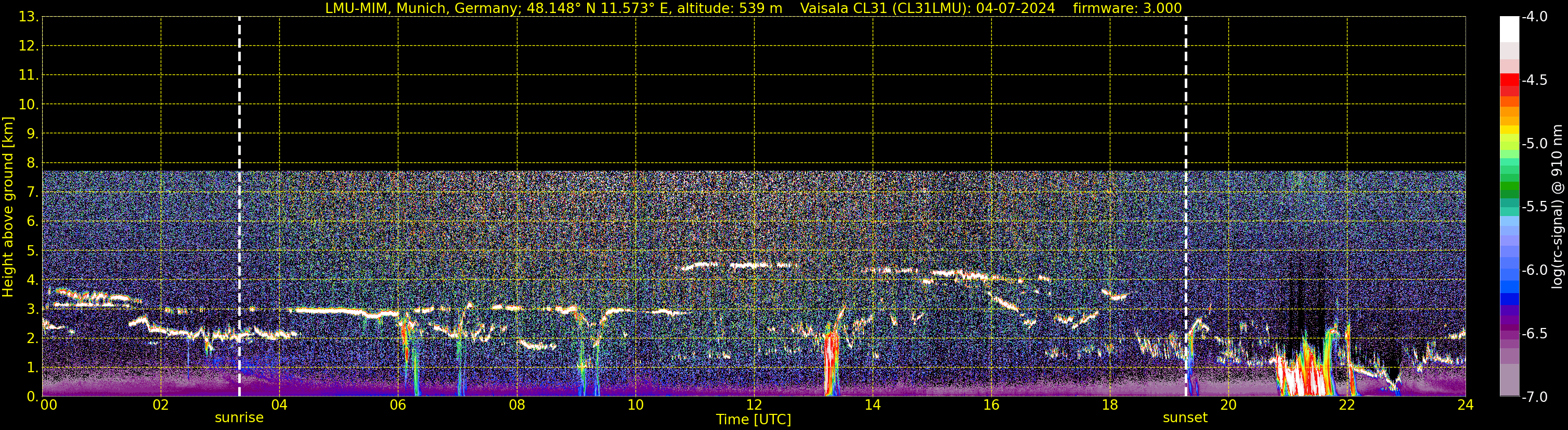
Task: Click the time tick label '14'
Action: pos(873,405)
